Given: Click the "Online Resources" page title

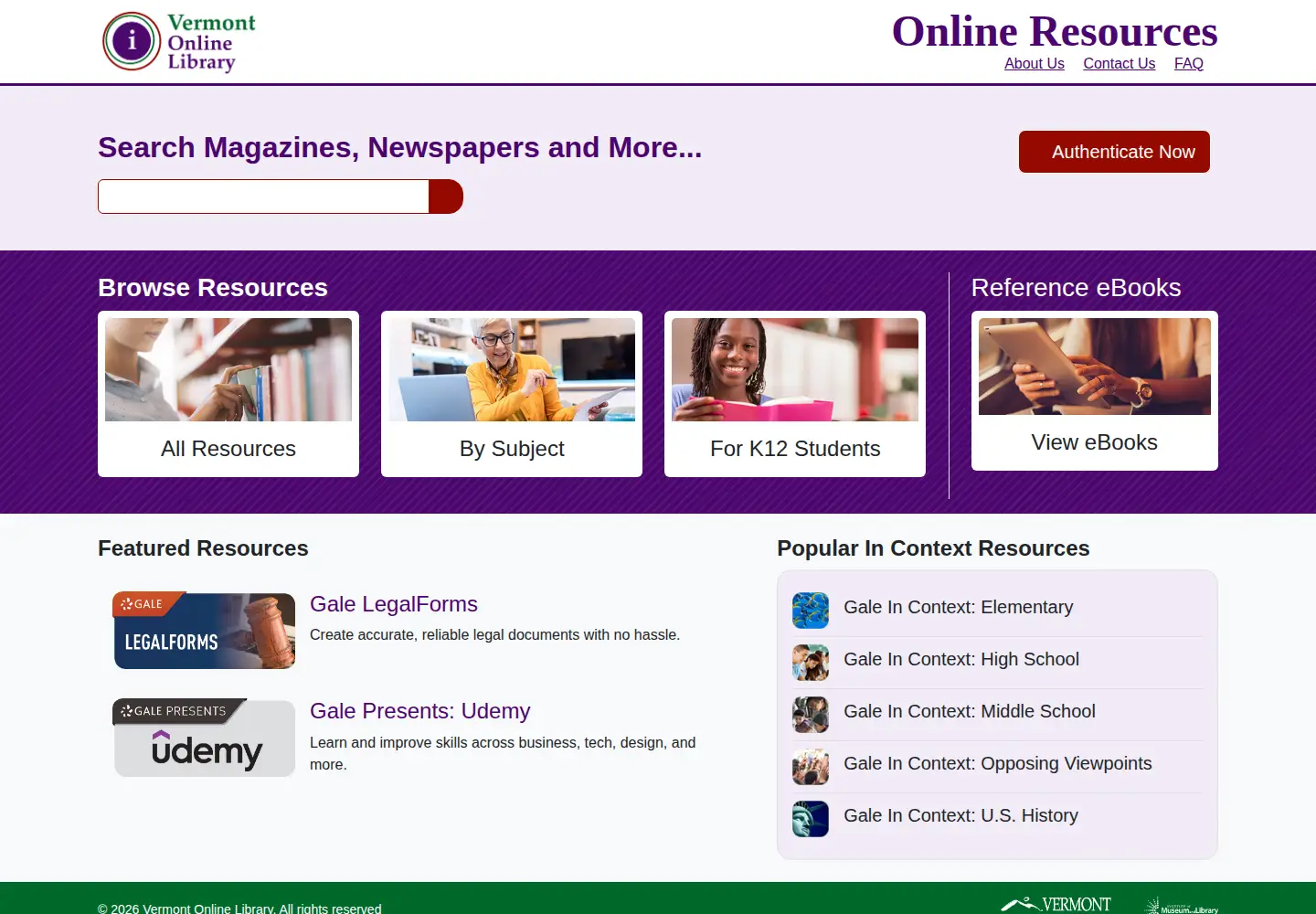Looking at the screenshot, I should point(1055,31).
